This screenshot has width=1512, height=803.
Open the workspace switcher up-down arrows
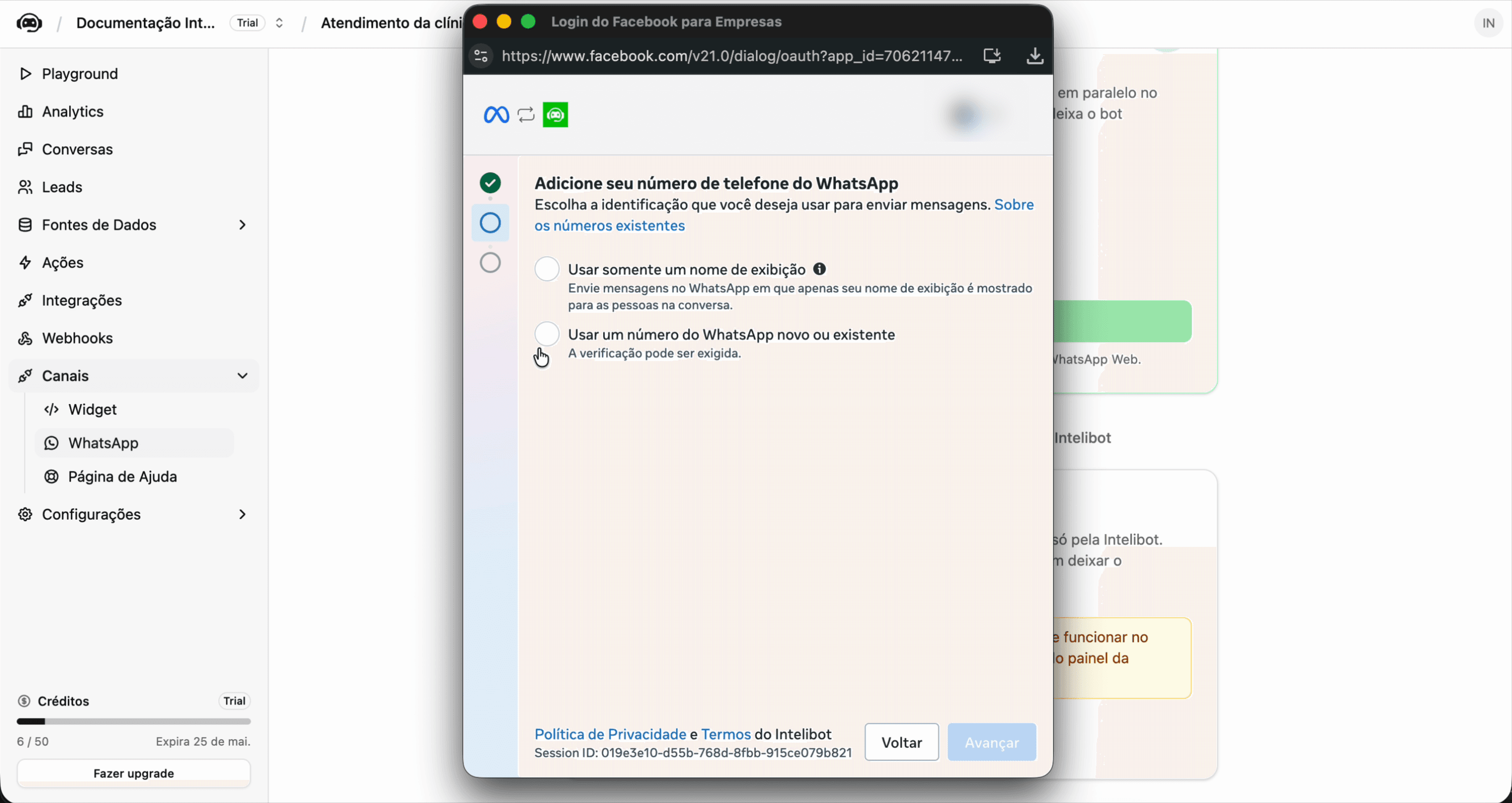coord(279,23)
